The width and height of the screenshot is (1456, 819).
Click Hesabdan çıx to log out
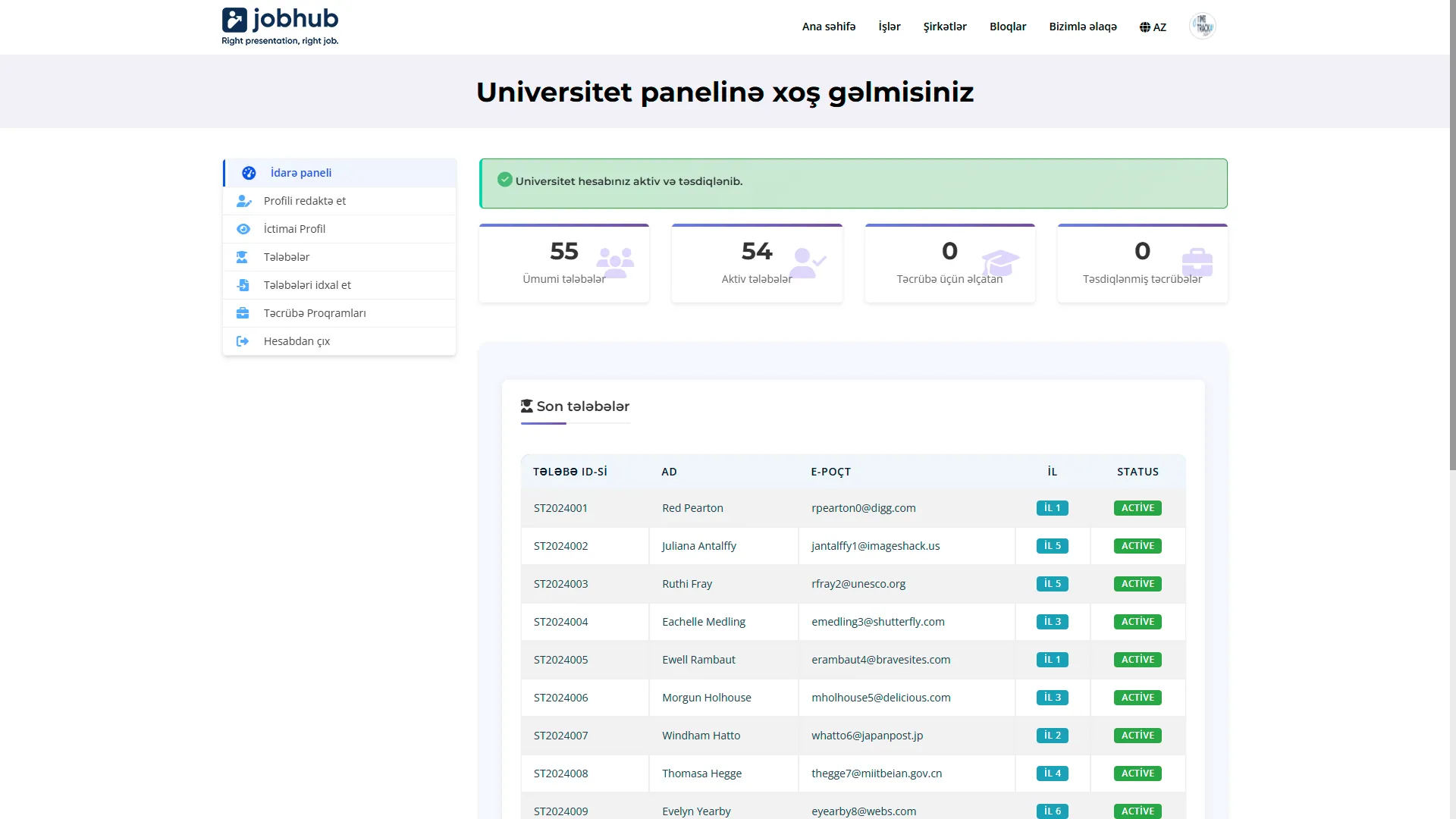[340, 341]
